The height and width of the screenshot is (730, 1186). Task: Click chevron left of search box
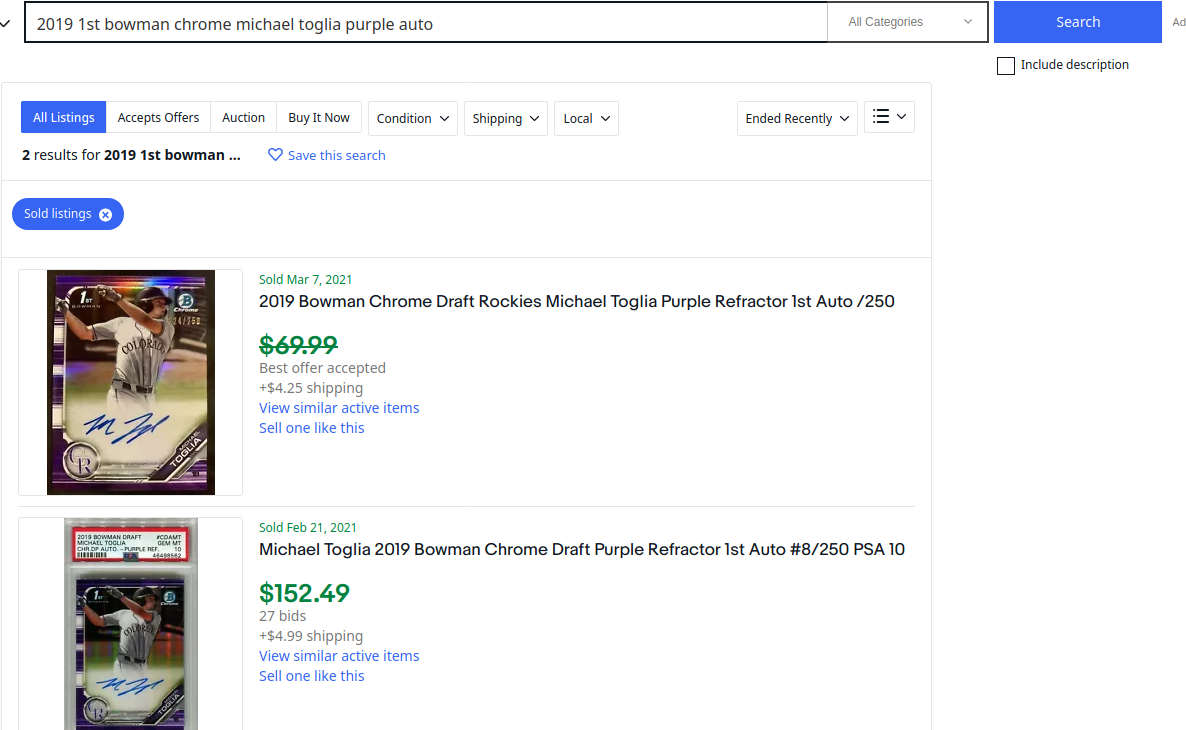pos(6,23)
